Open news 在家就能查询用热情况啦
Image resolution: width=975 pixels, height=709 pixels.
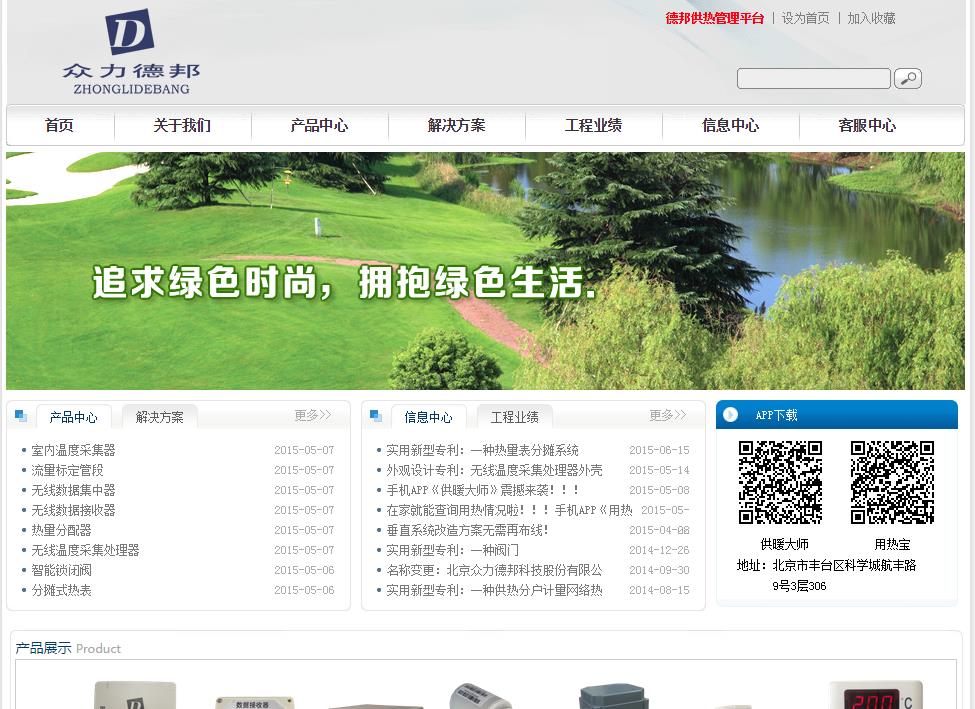point(509,510)
